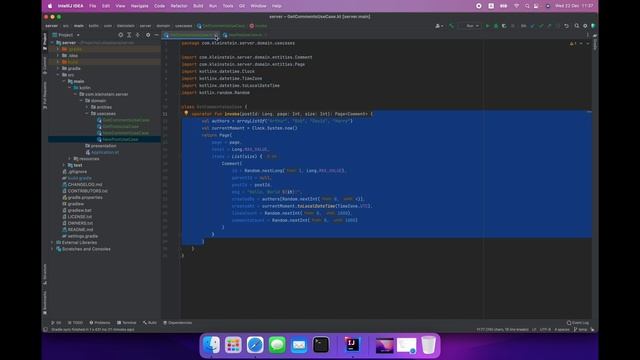Toggle the Commit tool window stripe button
Screen dimensions: 640x360
click(x=44, y=65)
